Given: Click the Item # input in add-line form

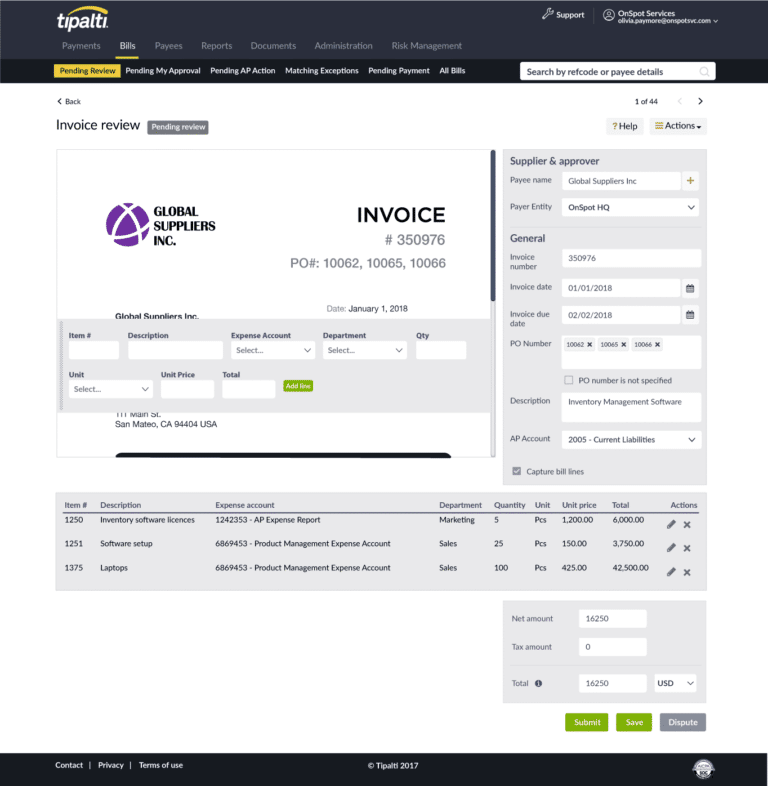Looking at the screenshot, I should (x=94, y=350).
